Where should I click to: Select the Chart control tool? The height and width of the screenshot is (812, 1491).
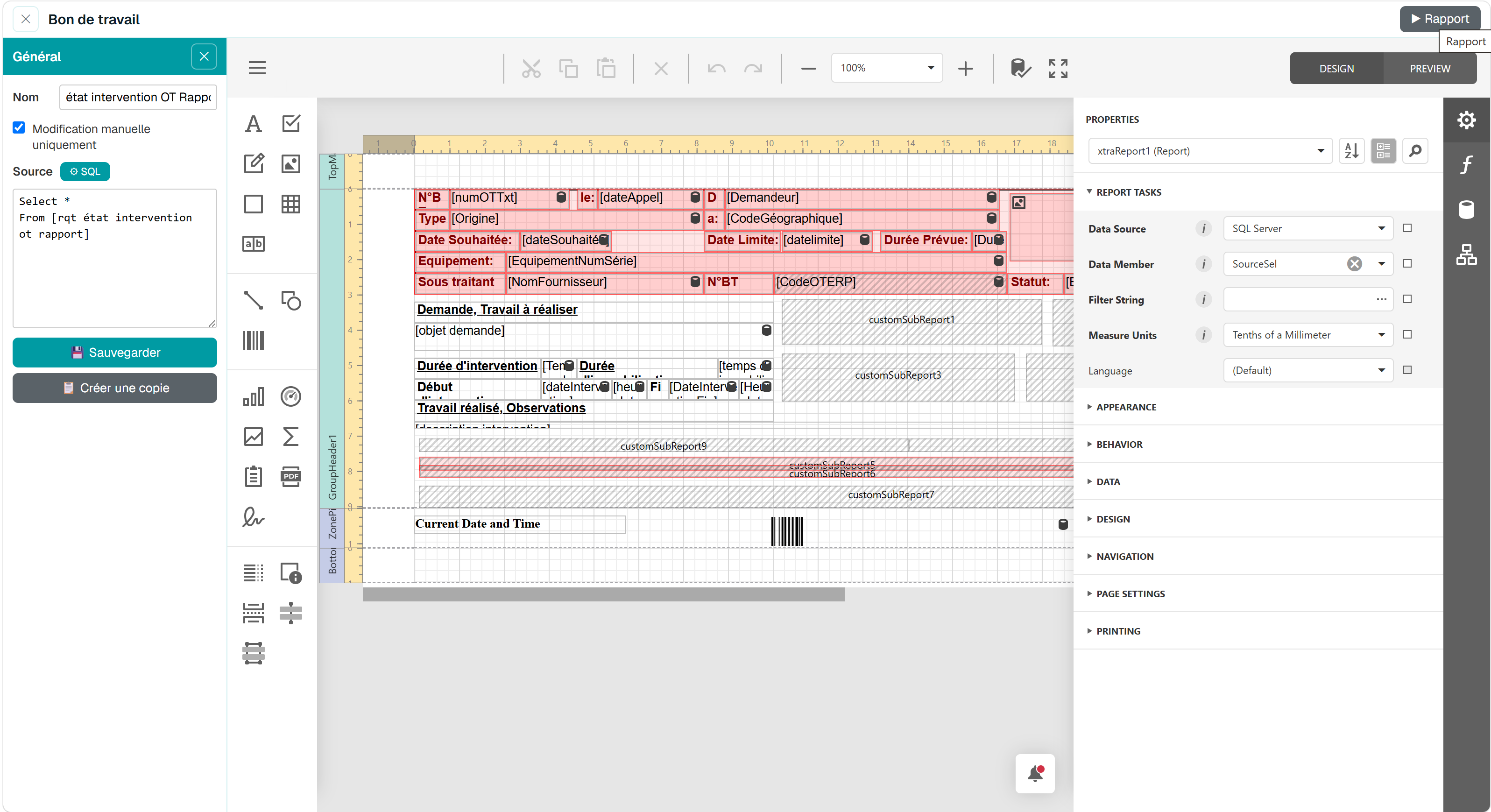[253, 396]
